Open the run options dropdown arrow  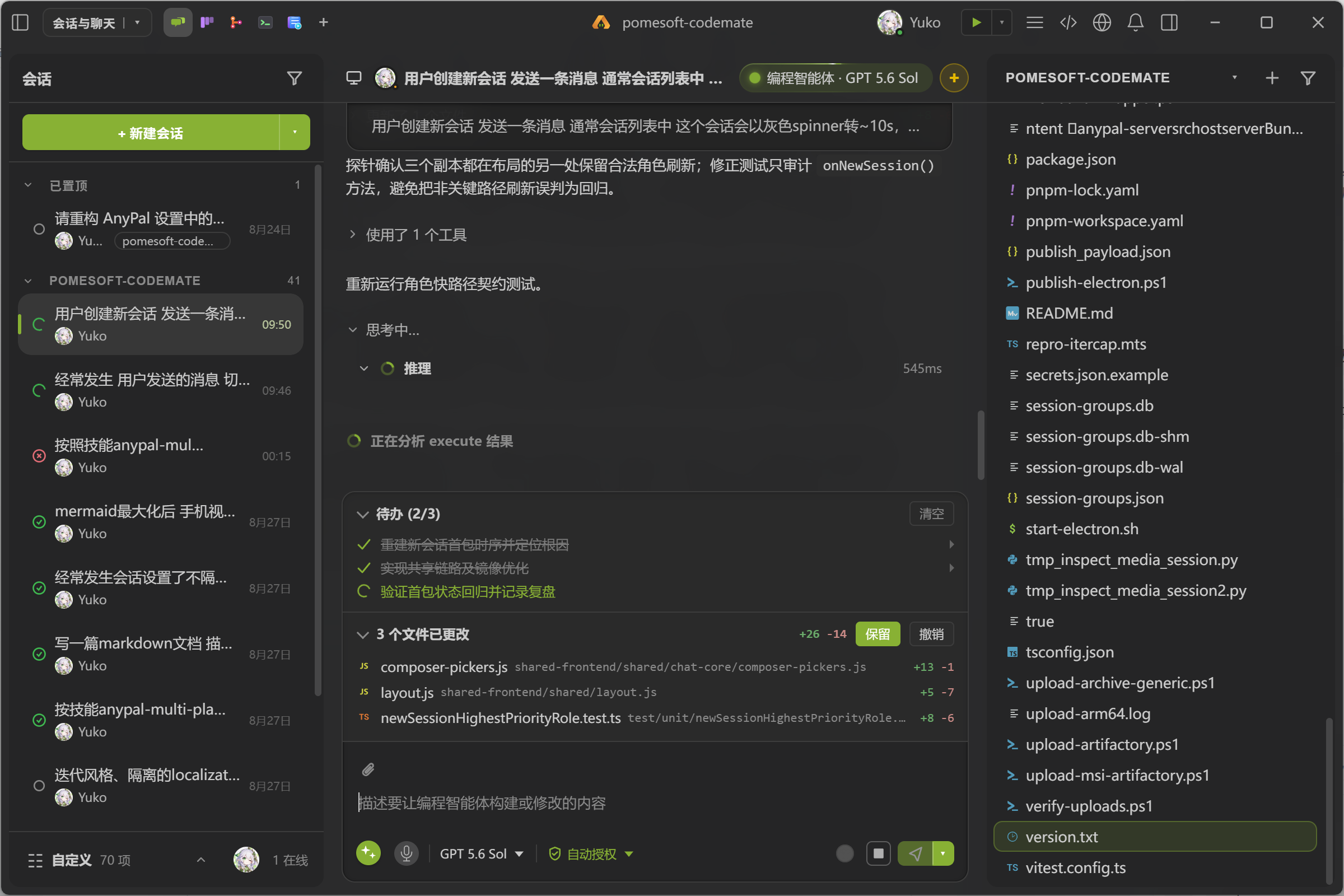[x=1002, y=23]
